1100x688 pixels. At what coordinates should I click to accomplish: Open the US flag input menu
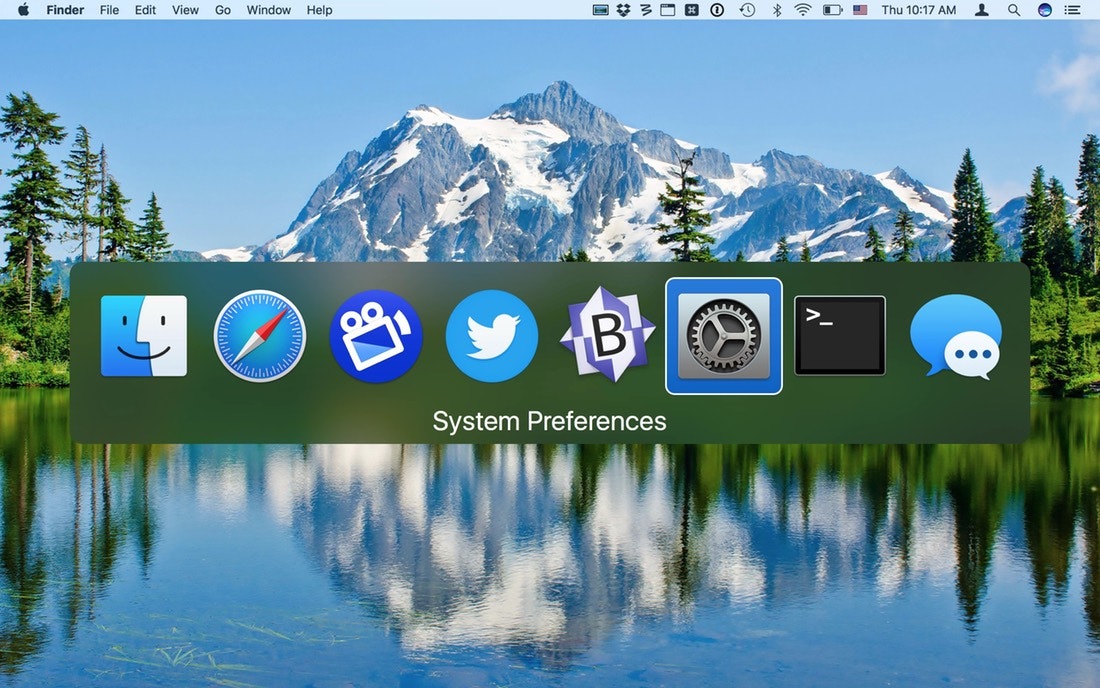click(860, 10)
